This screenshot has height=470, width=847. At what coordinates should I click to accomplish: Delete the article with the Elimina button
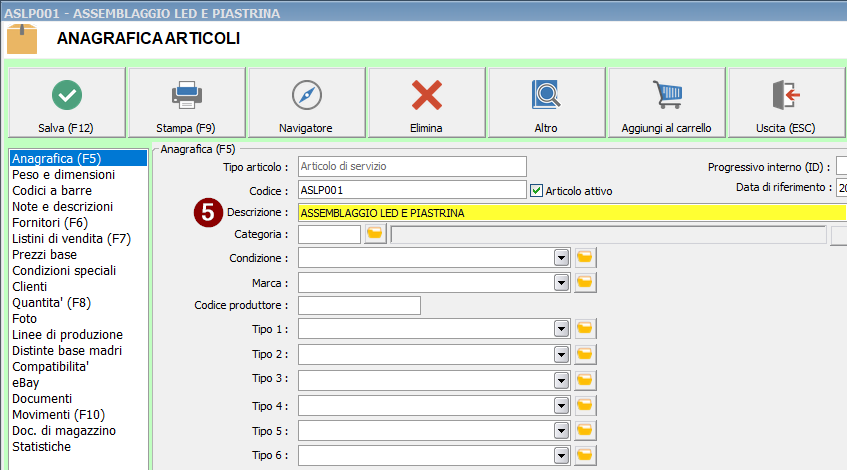426,103
